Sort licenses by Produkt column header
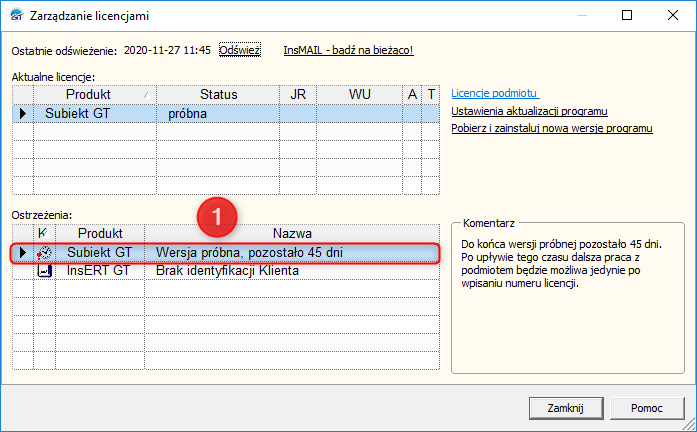Image resolution: width=697 pixels, height=432 pixels. pos(95,95)
